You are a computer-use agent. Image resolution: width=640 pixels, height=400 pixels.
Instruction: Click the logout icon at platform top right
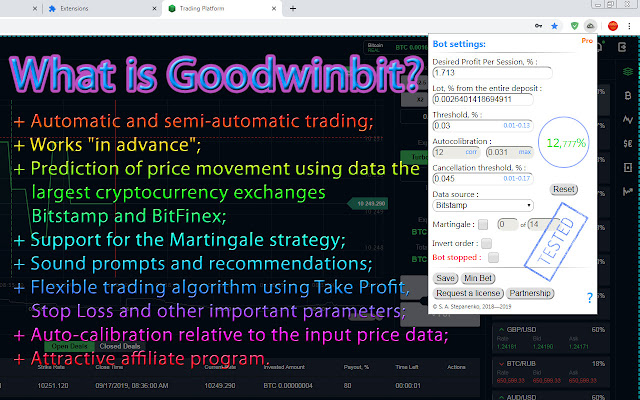point(622,47)
